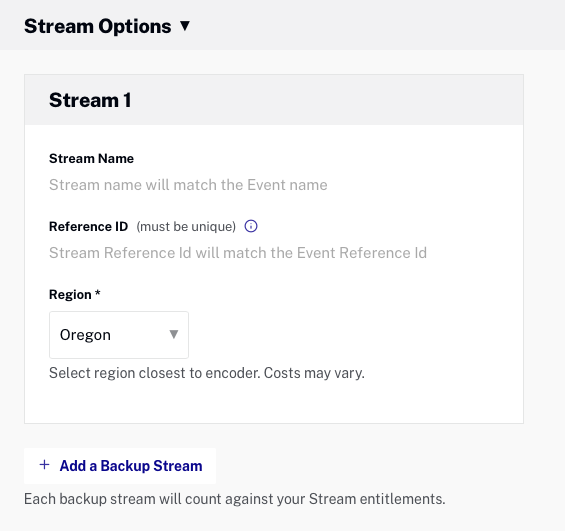Collapse Stream Options using the triangle arrow
The height and width of the screenshot is (531, 565).
(x=185, y=26)
